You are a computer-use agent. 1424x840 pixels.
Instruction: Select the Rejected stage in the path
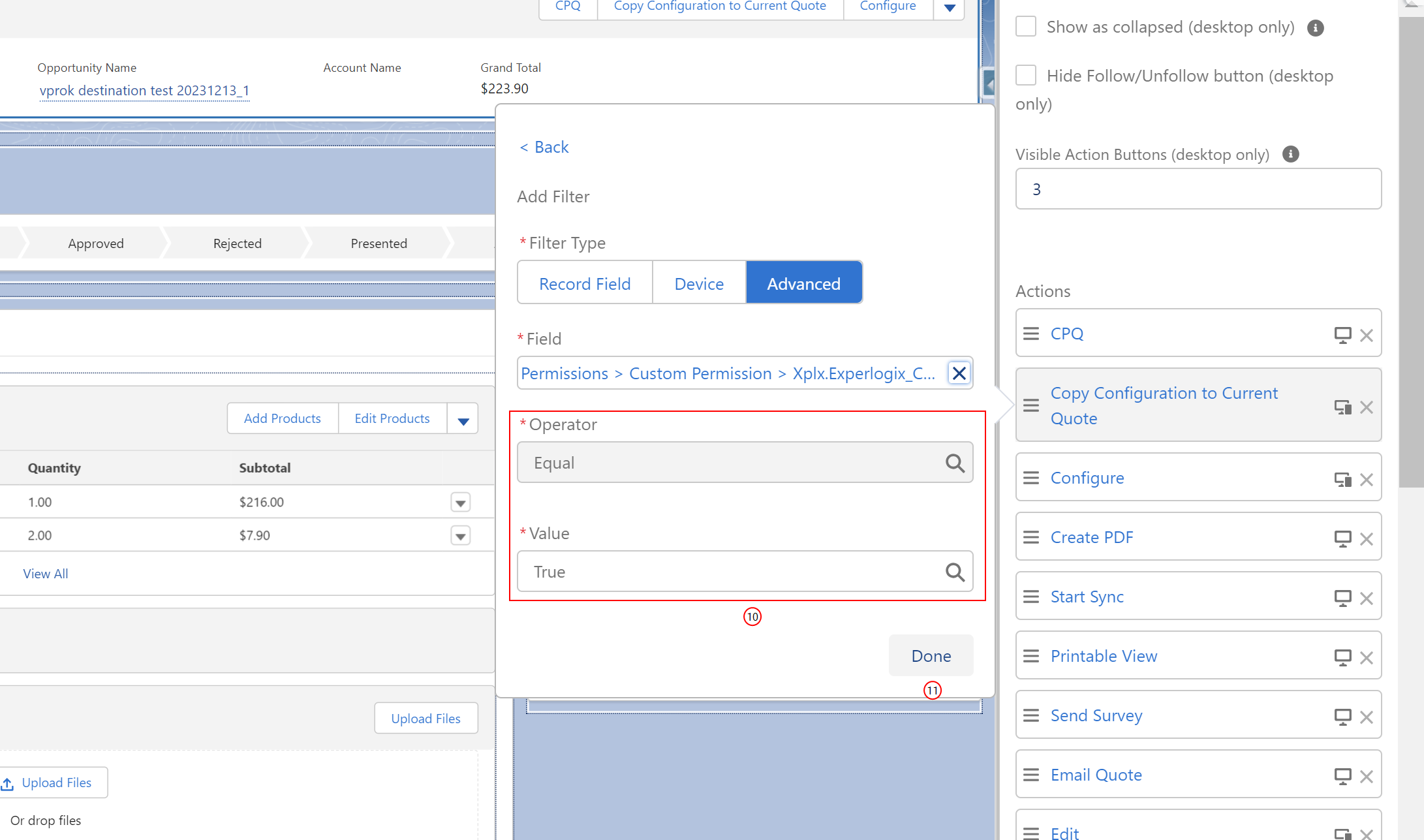pos(238,243)
